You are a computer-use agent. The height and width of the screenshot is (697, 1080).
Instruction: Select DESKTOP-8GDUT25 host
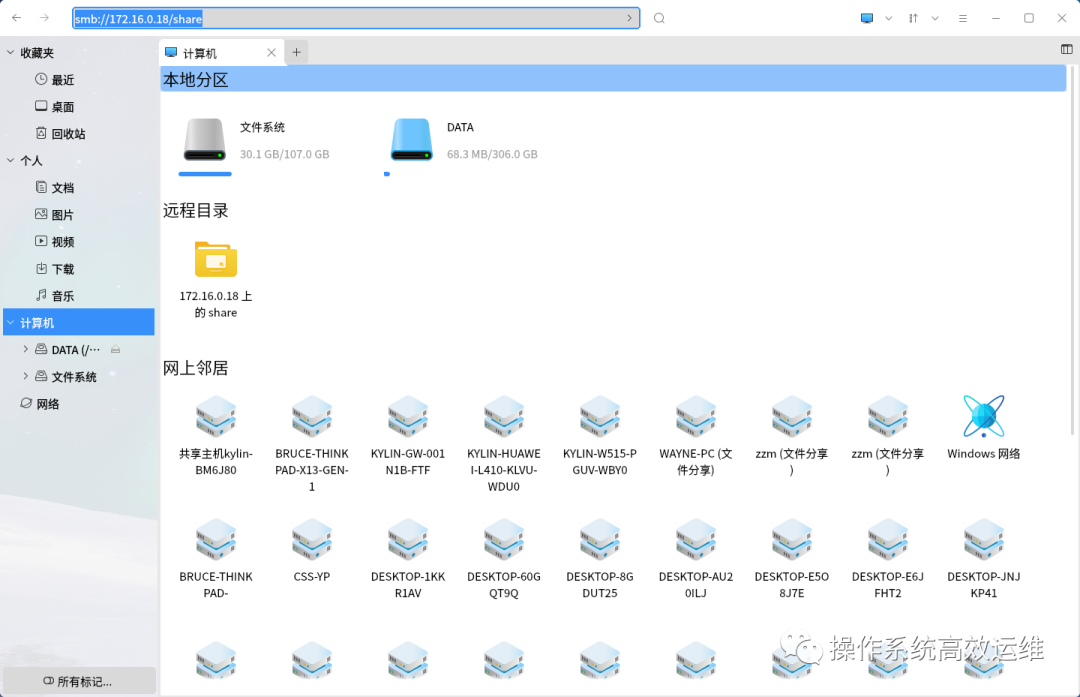600,559
